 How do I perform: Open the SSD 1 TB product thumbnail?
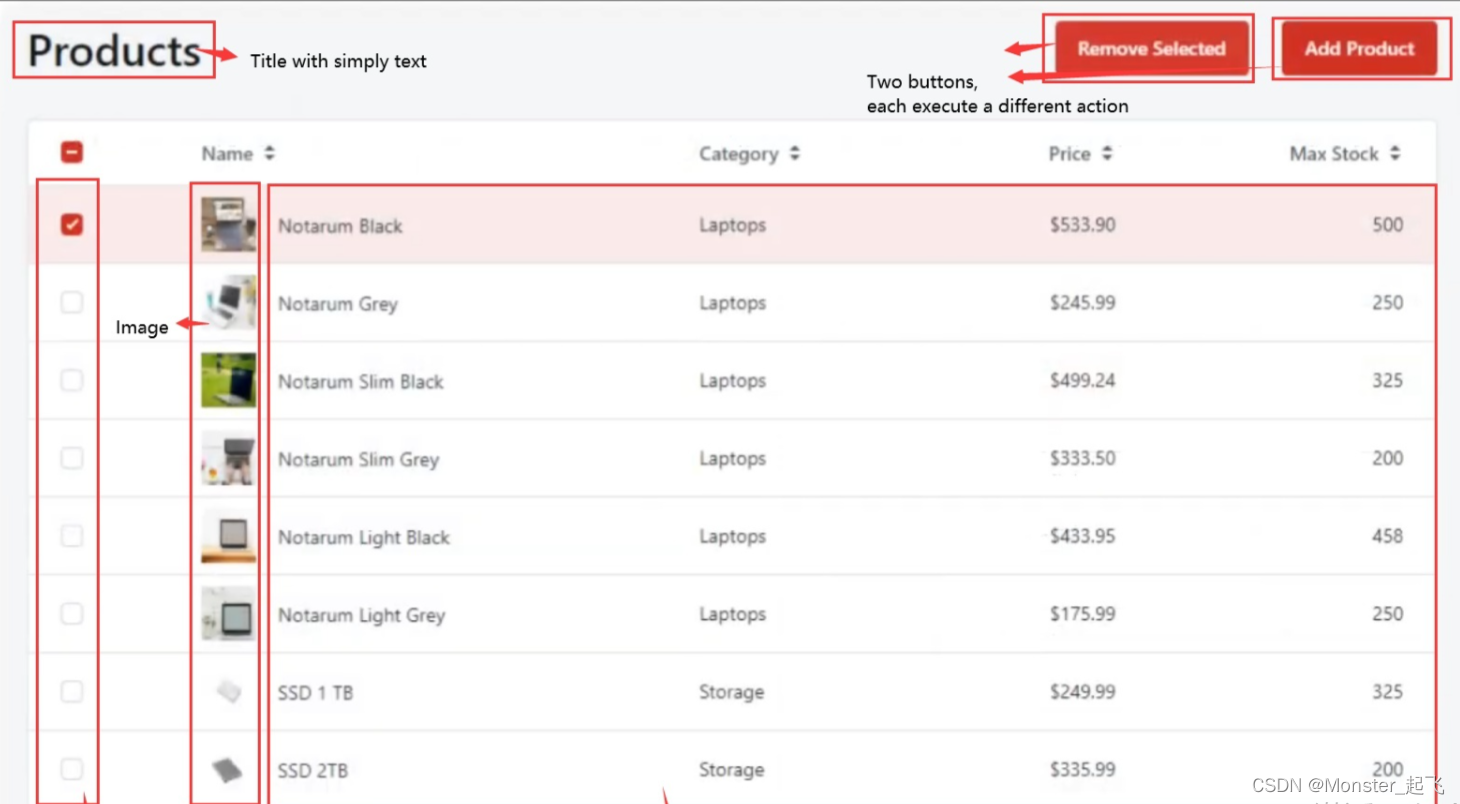click(x=228, y=691)
